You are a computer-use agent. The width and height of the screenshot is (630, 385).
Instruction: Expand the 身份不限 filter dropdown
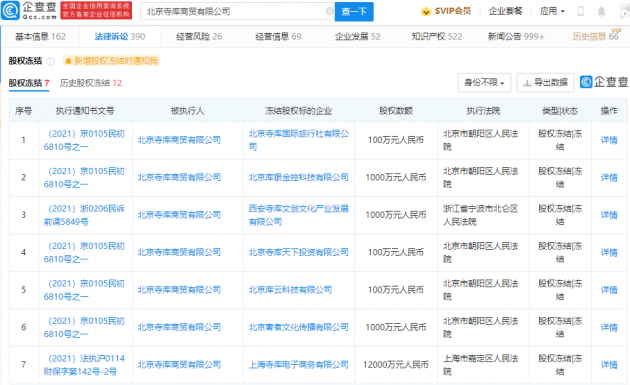point(484,82)
